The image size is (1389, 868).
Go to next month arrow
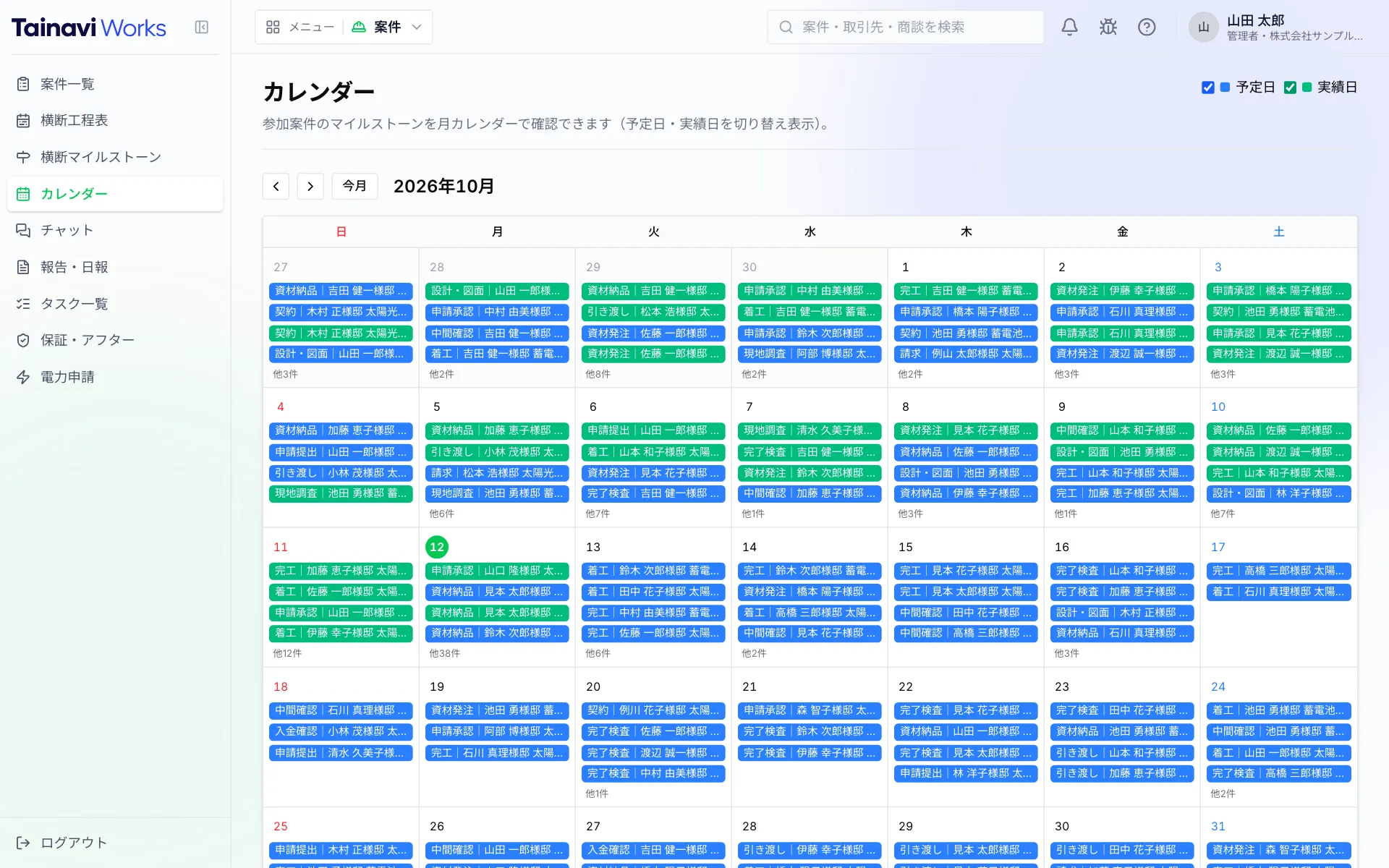310,187
